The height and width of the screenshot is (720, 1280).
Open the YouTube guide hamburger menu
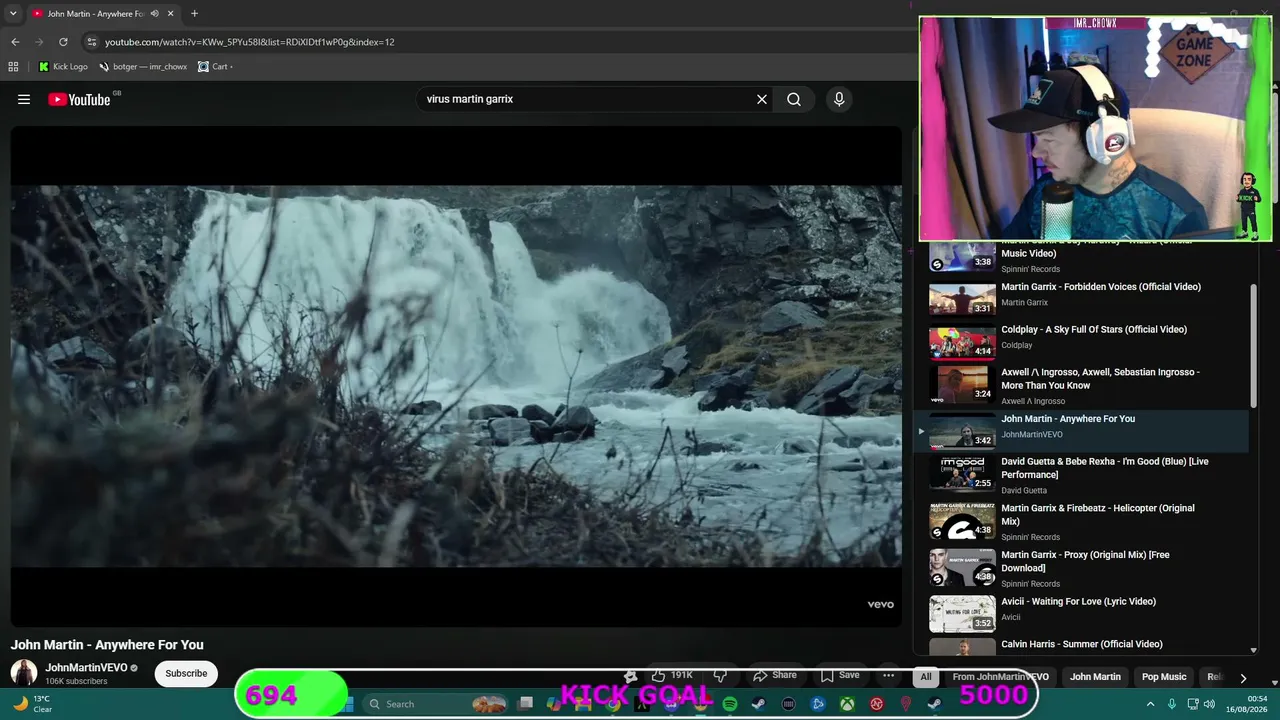point(24,99)
